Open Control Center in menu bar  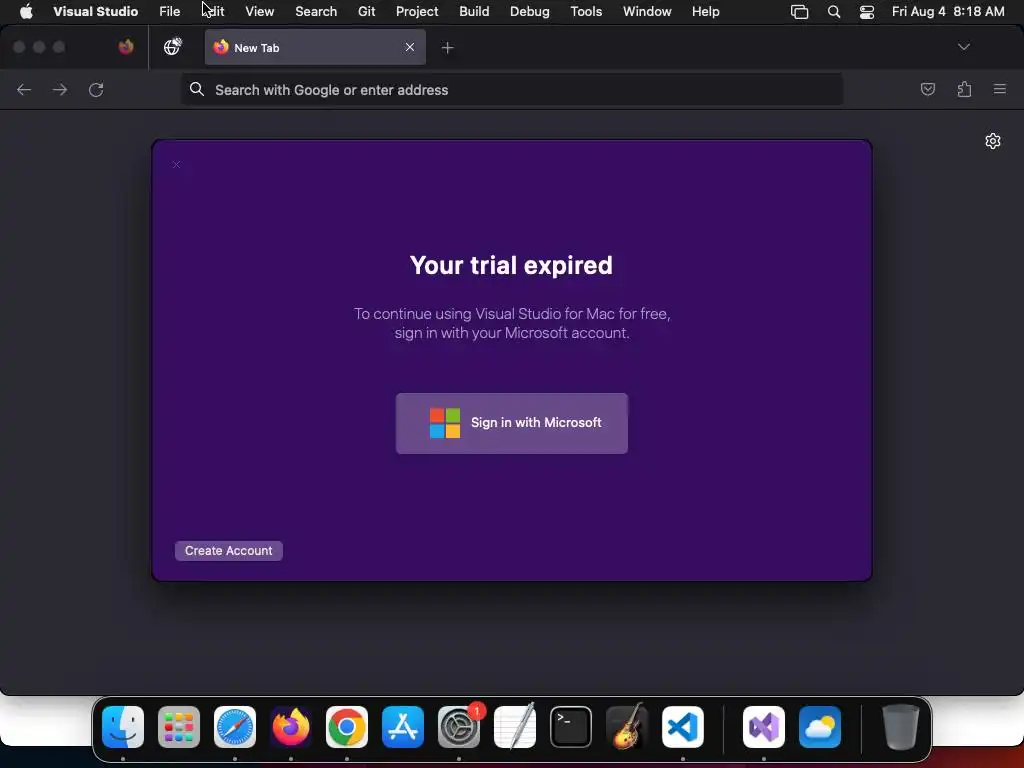867,11
